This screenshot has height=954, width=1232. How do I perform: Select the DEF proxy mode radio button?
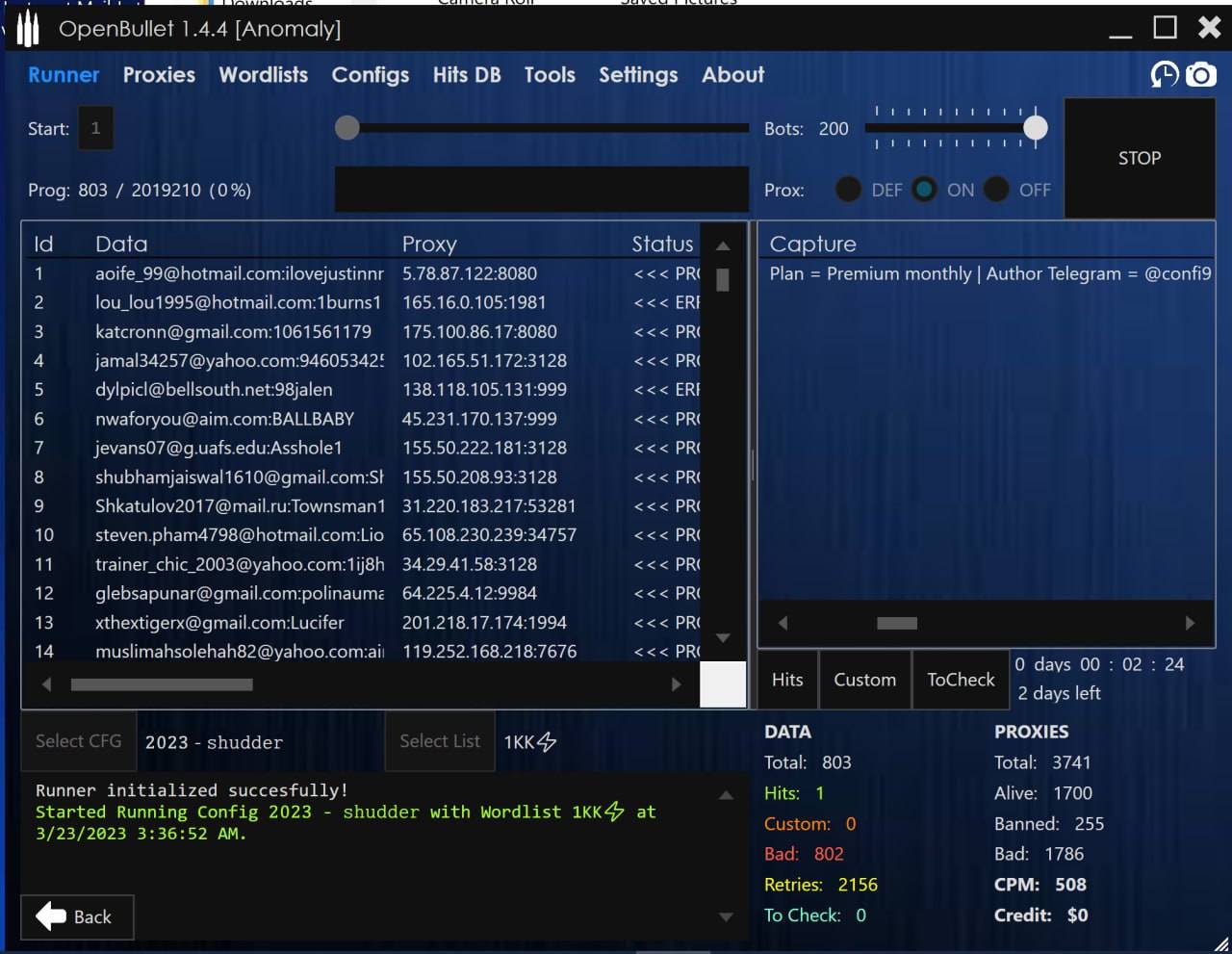coord(848,190)
